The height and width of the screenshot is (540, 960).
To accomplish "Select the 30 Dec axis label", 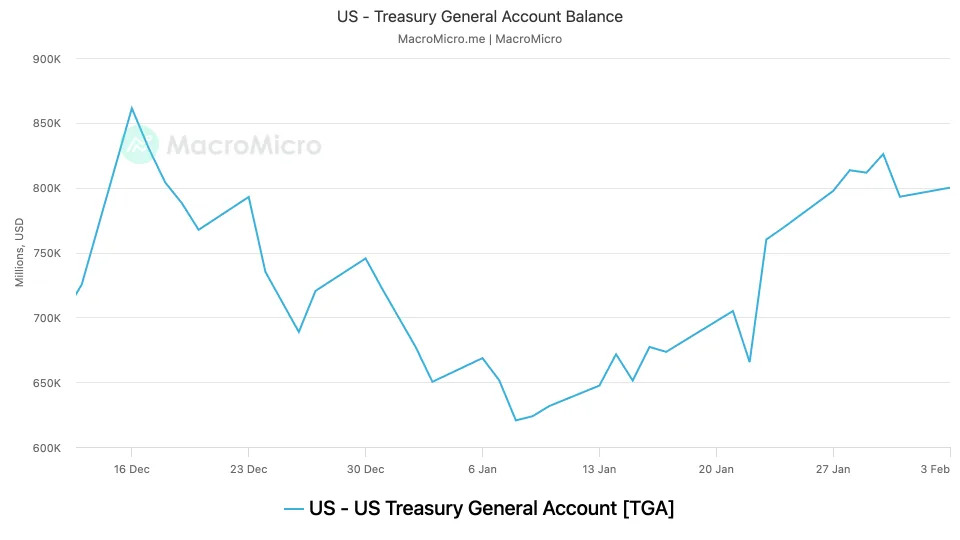I will (366, 469).
